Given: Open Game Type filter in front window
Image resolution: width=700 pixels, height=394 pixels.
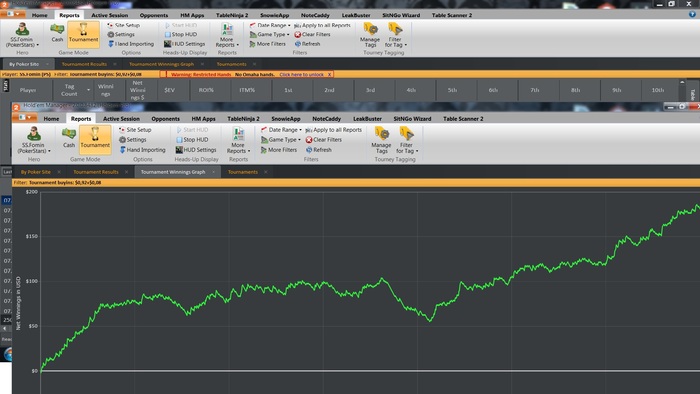Looking at the screenshot, I should point(281,140).
